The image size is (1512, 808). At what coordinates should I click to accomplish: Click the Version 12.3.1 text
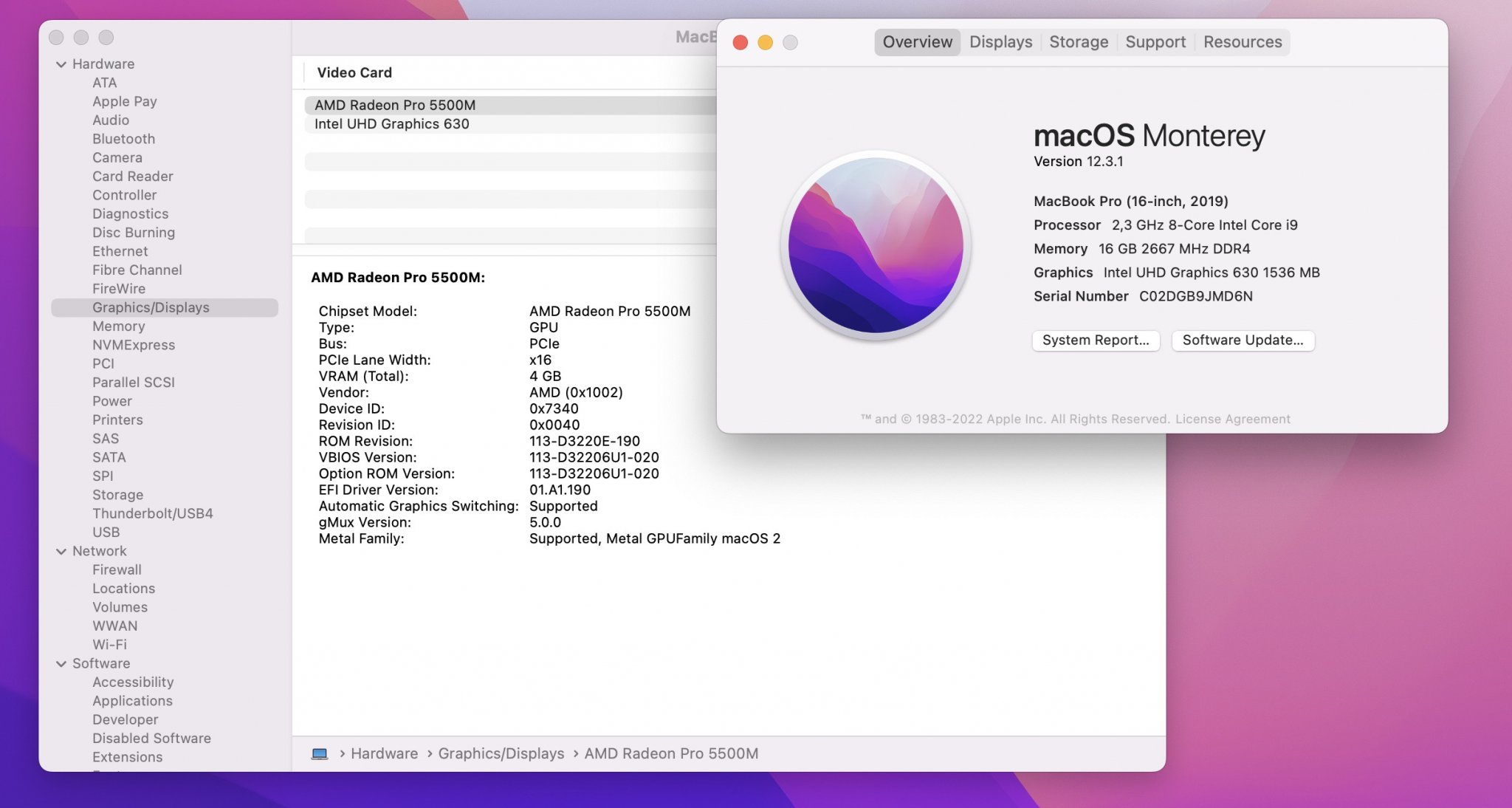pos(1079,162)
